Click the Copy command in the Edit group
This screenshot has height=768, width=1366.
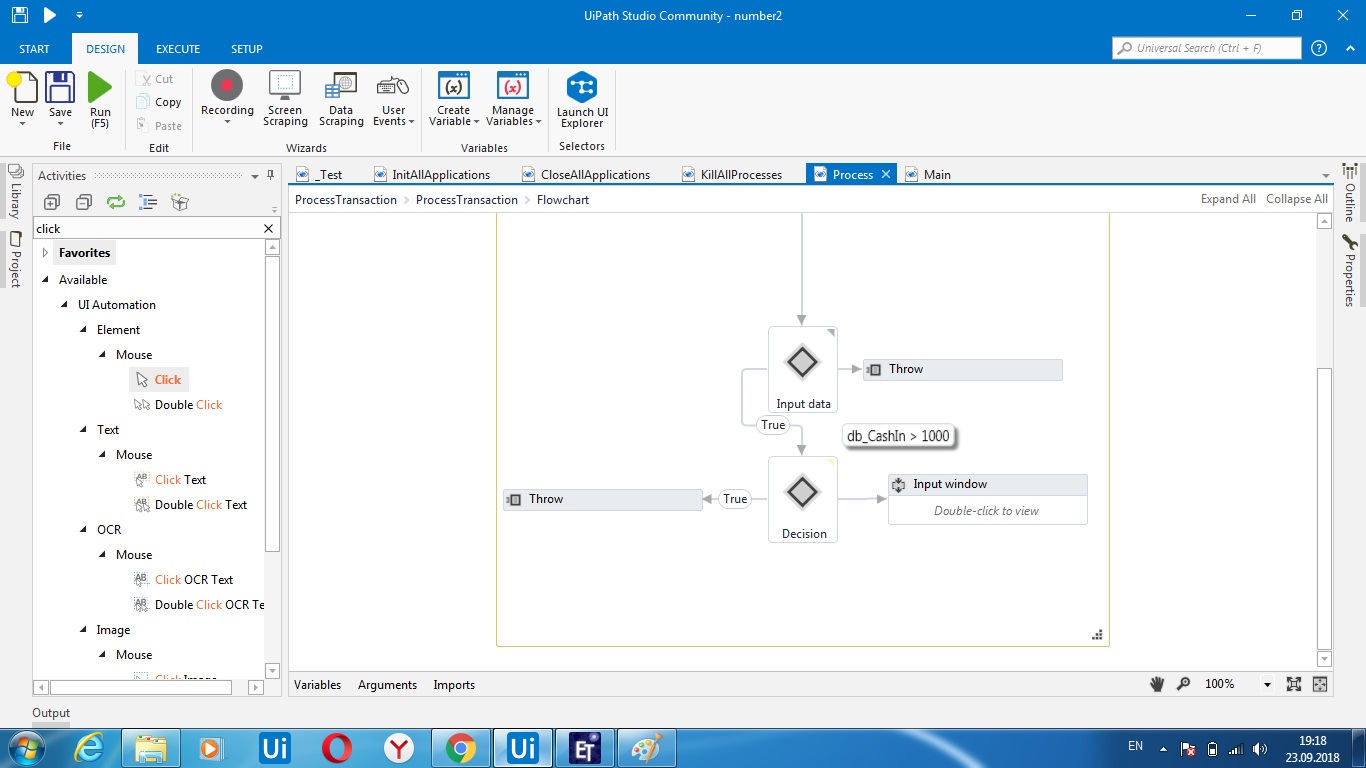pyautogui.click(x=160, y=102)
